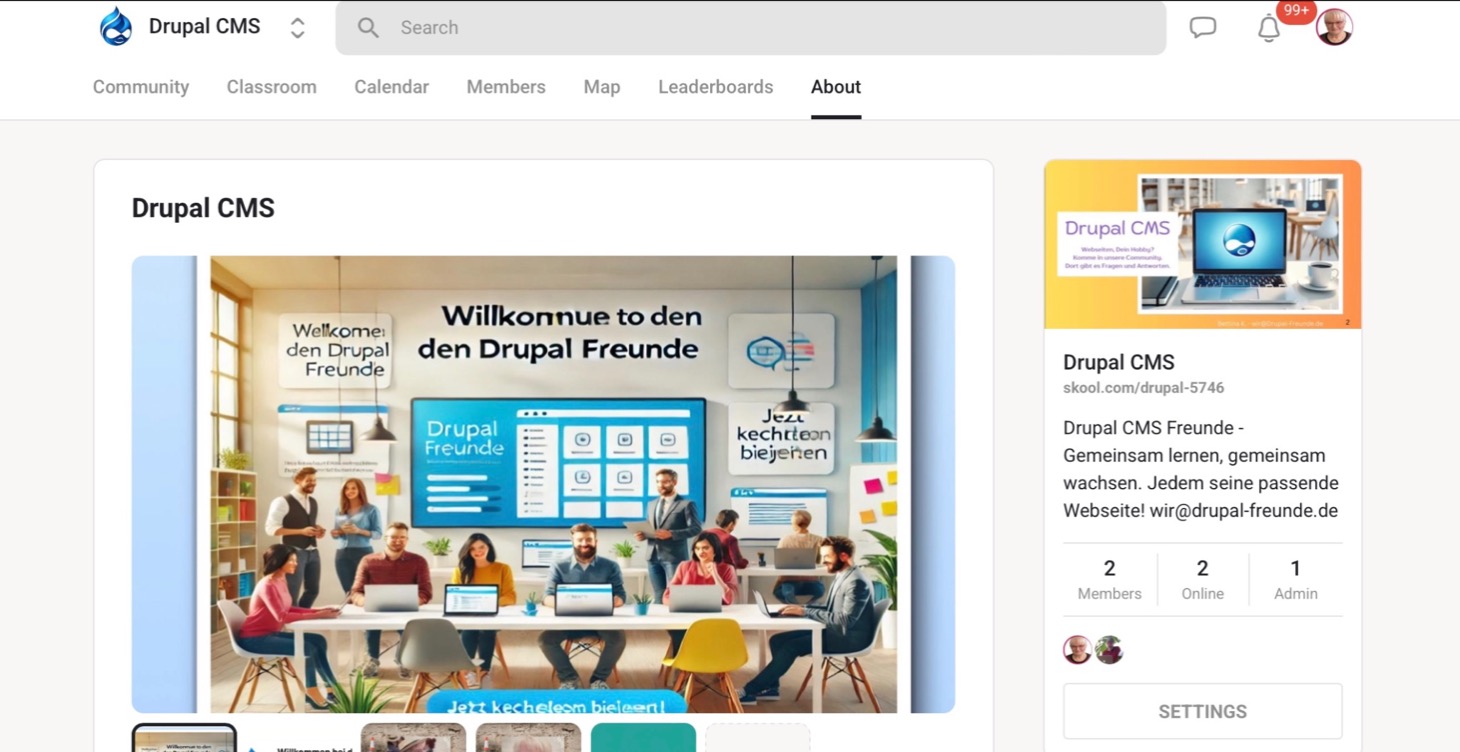Open the profile avatar menu
Viewport: 1460px width, 752px height.
pos(1334,27)
